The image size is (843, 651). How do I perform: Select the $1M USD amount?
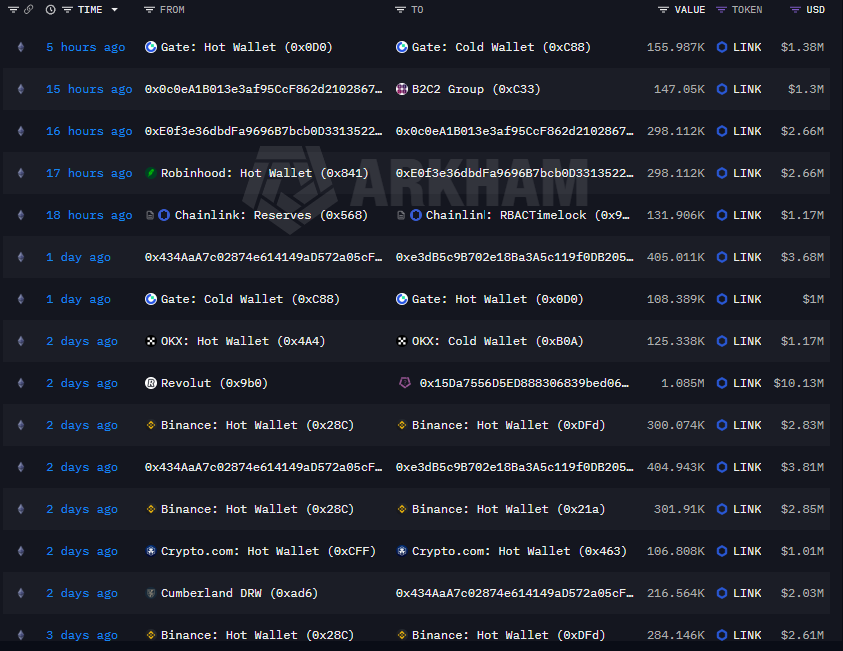(x=813, y=299)
